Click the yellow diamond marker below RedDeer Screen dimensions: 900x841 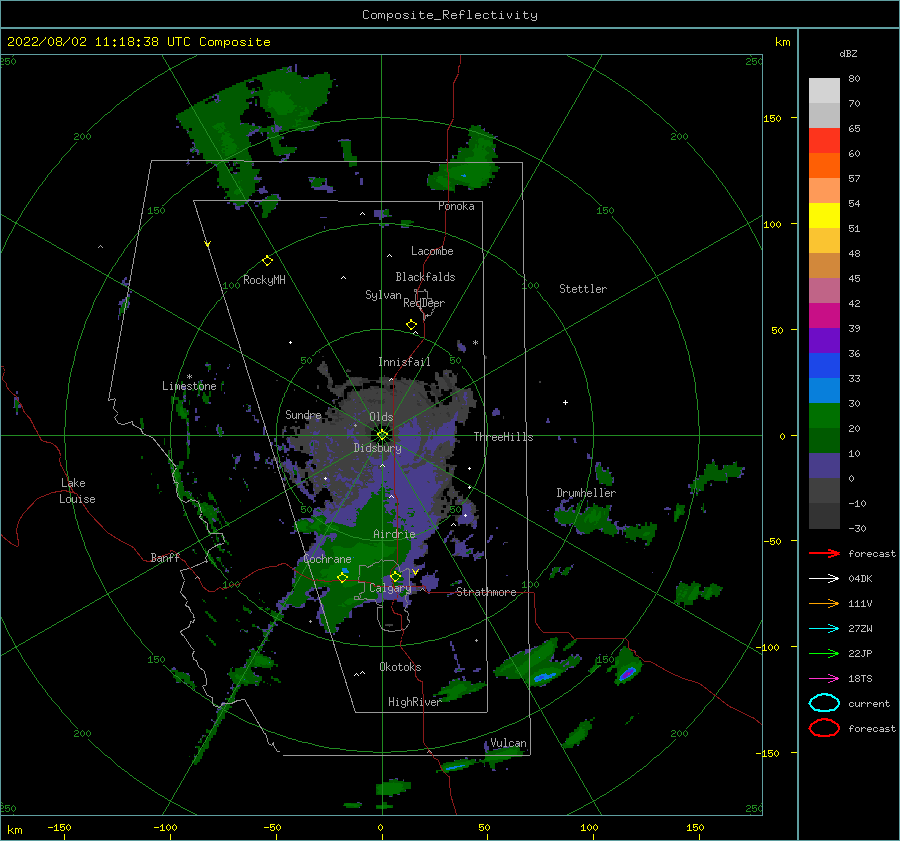click(x=412, y=325)
